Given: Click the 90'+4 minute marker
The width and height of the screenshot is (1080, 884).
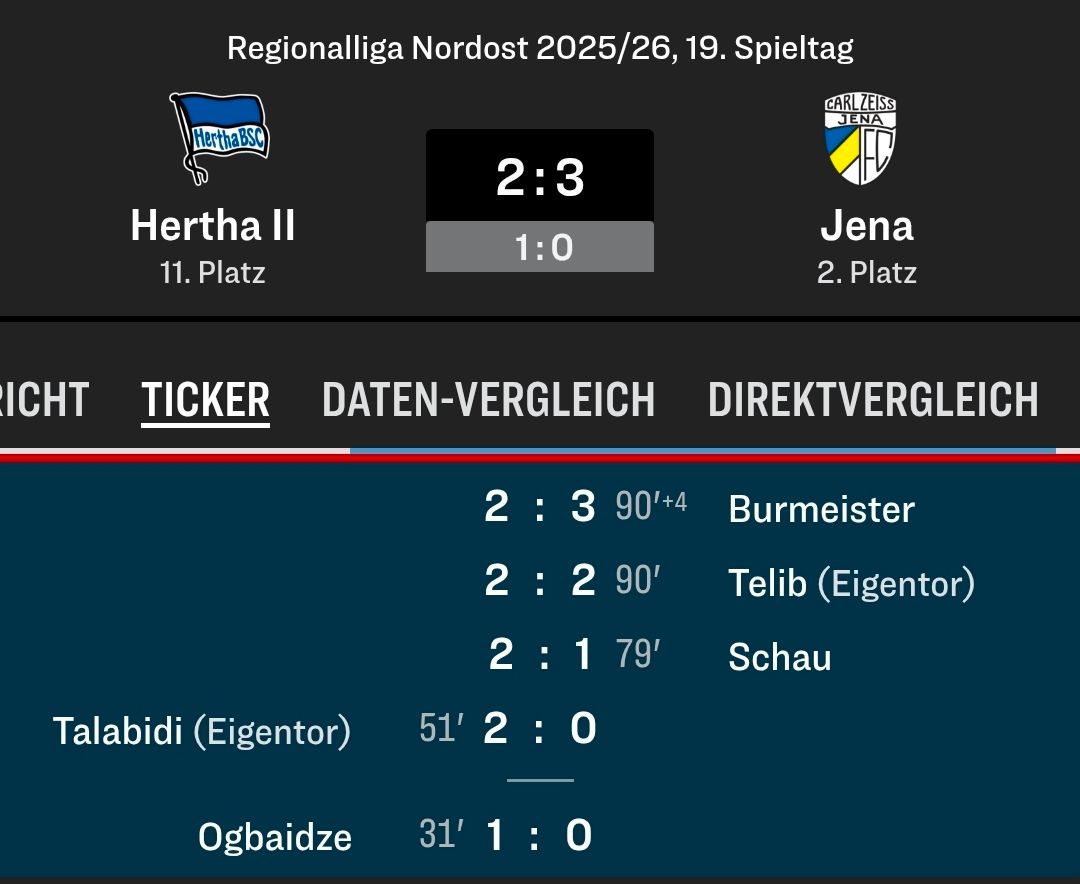Looking at the screenshot, I should pos(650,507).
